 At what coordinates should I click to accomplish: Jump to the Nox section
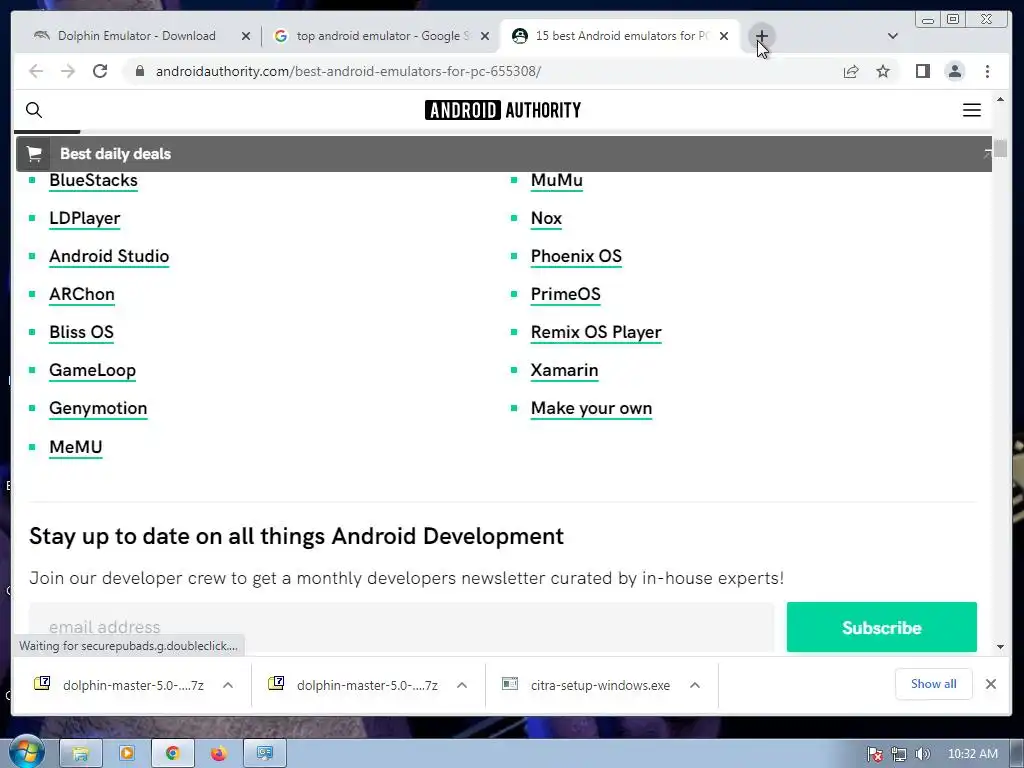pos(546,219)
